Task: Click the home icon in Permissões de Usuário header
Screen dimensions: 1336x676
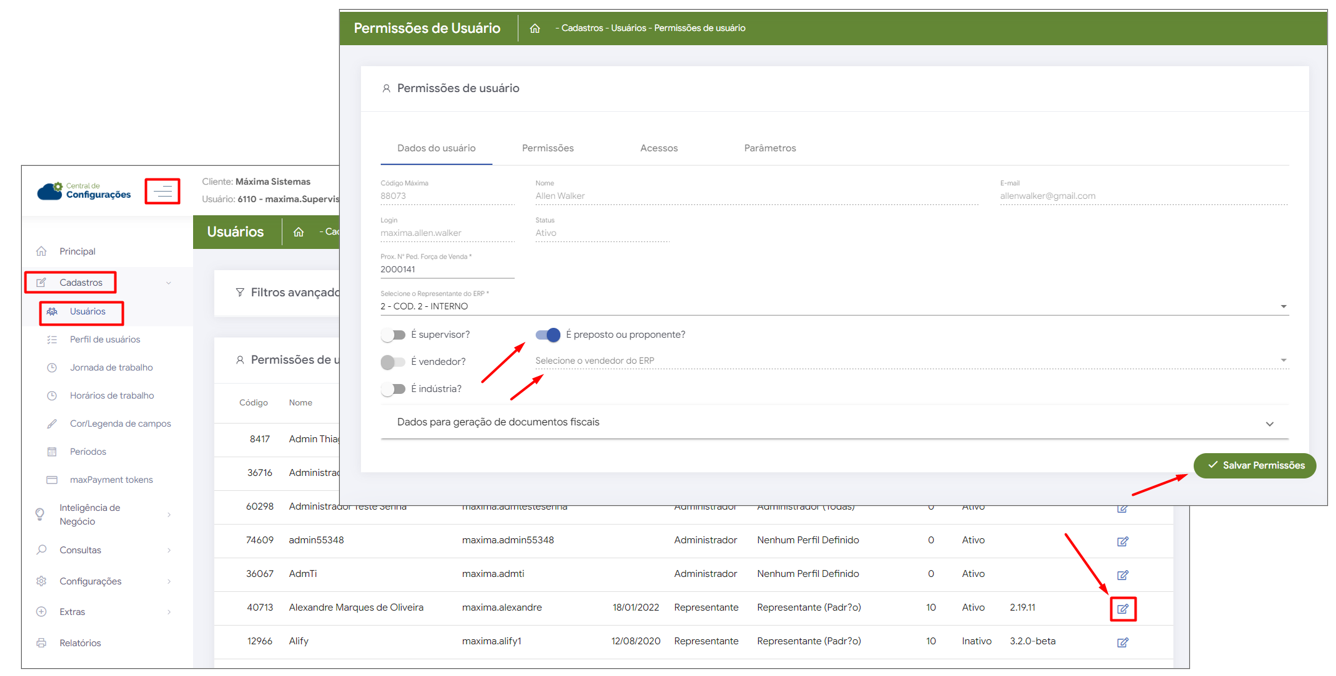Action: 535,28
